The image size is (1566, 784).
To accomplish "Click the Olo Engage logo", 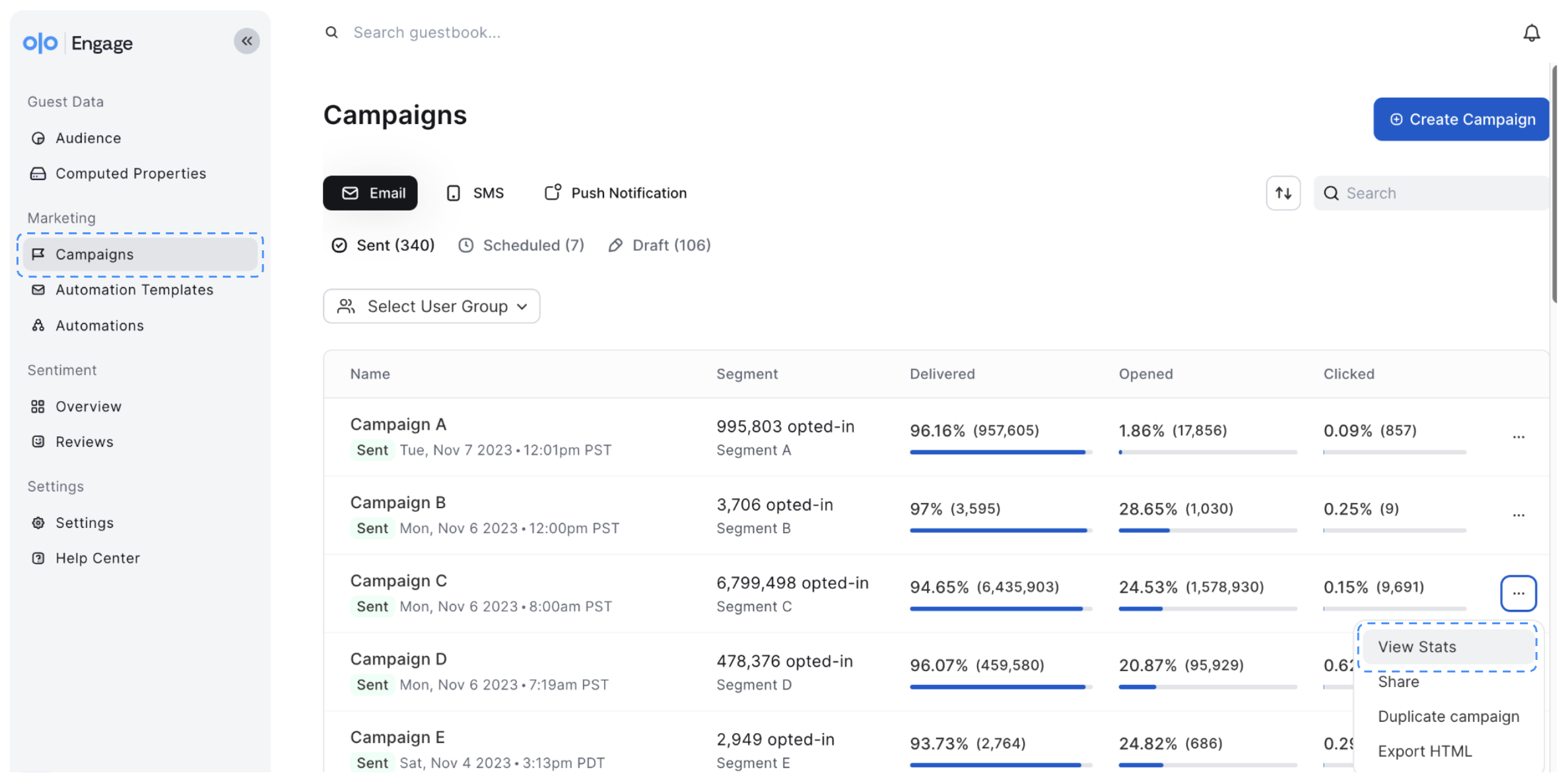I will pyautogui.click(x=78, y=43).
